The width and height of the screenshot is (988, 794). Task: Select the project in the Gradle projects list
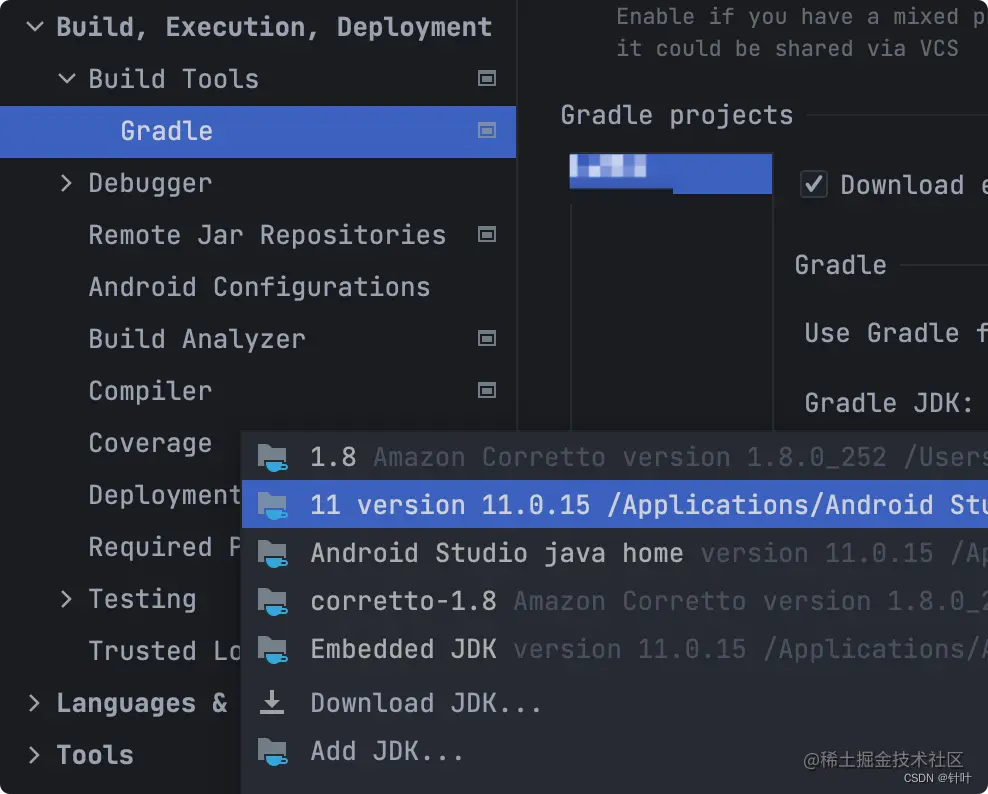tap(670, 173)
